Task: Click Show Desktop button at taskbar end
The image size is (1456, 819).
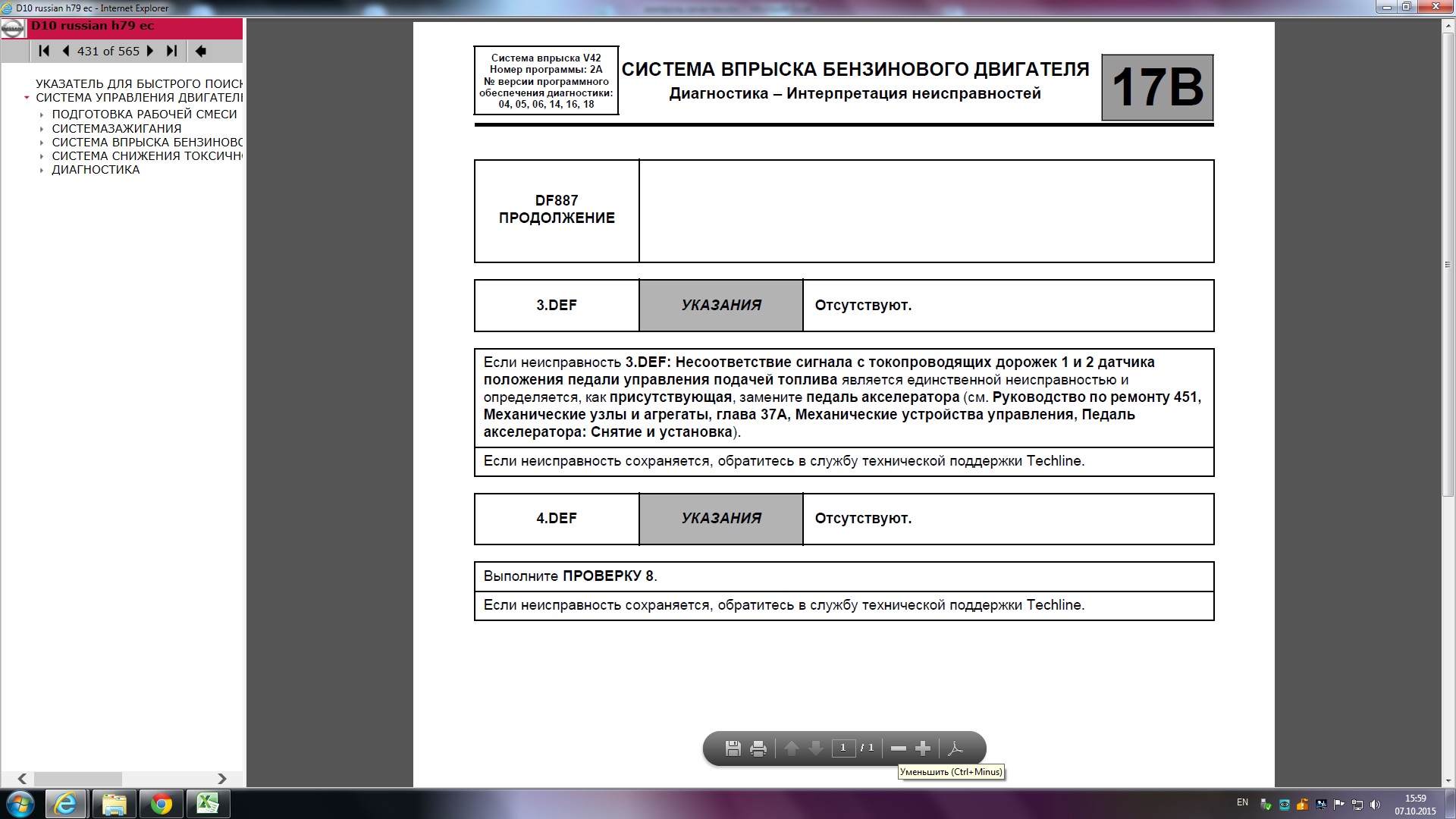Action: [x=1449, y=804]
